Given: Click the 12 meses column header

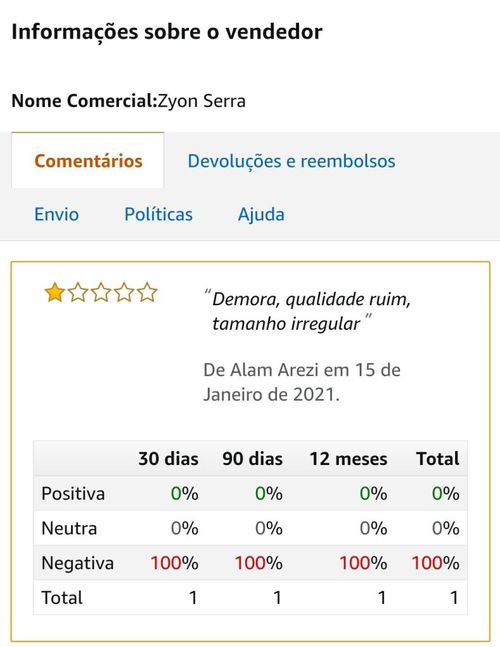Looking at the screenshot, I should tap(349, 459).
